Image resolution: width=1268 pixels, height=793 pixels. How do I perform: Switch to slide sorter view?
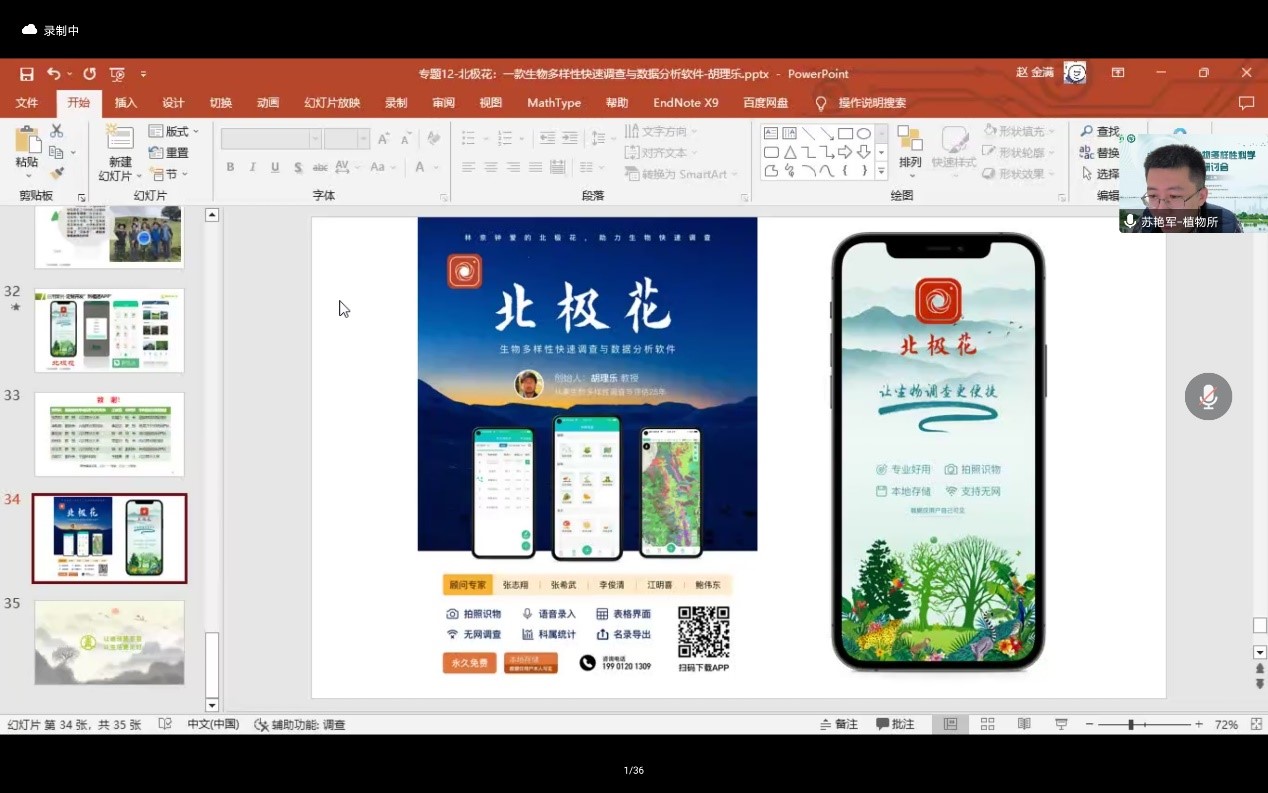click(x=987, y=724)
